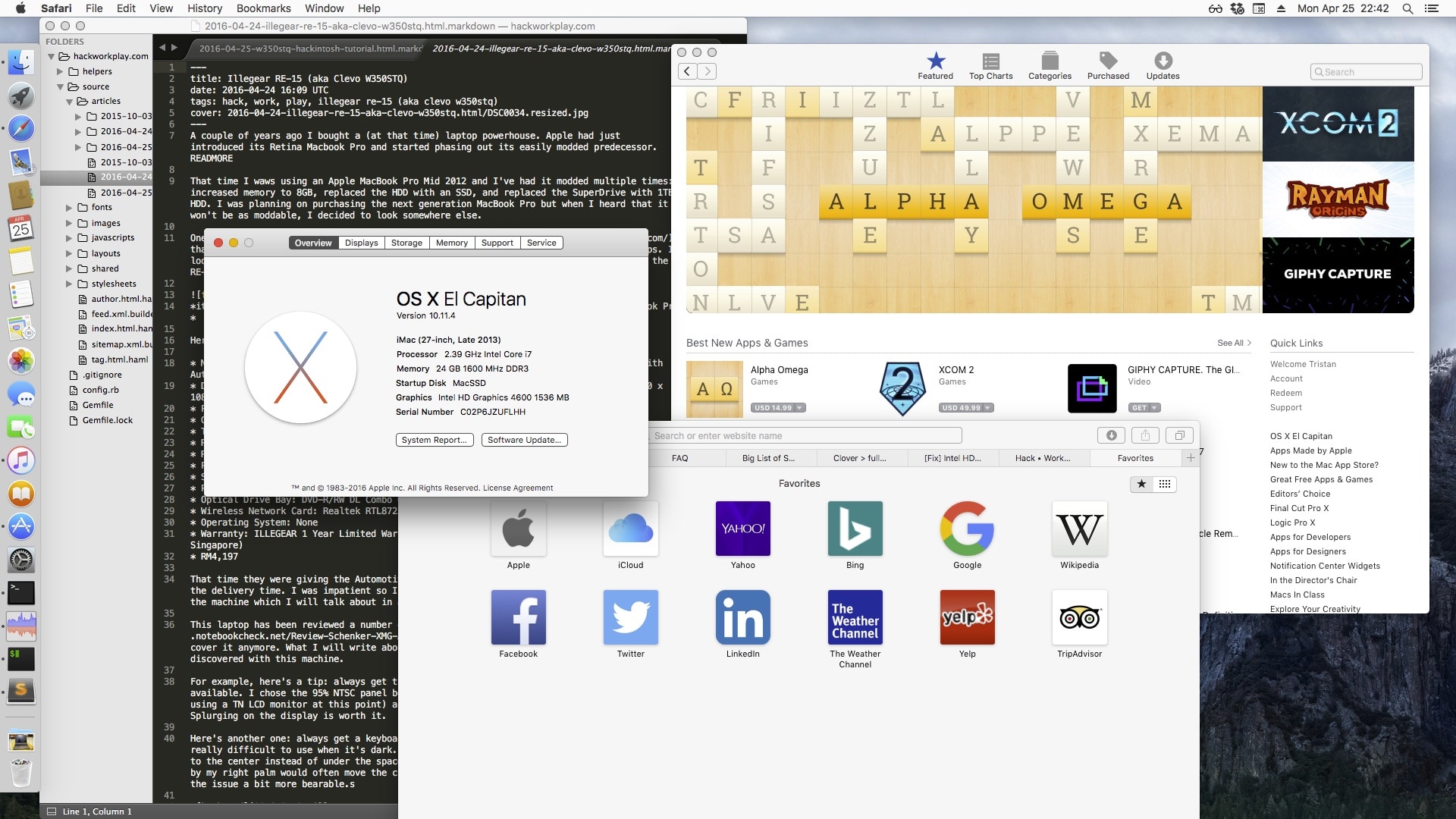Switch to Storage tab in About This Mac
Viewport: 1456px width, 819px height.
pyautogui.click(x=406, y=243)
